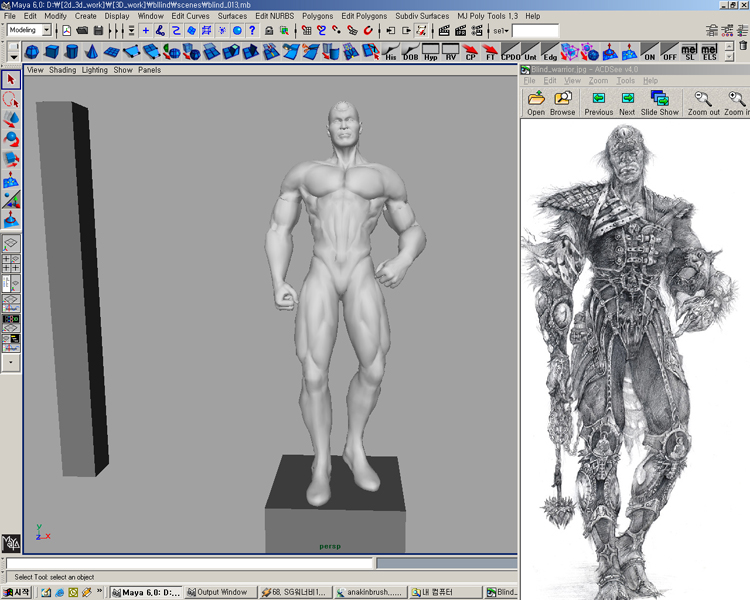The height and width of the screenshot is (600, 750).
Task: Click the ON shelf toggle button
Action: point(649,51)
